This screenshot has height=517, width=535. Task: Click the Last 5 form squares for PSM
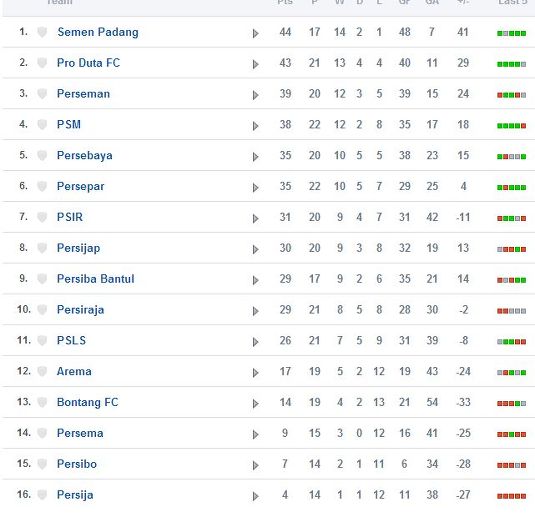point(511,126)
